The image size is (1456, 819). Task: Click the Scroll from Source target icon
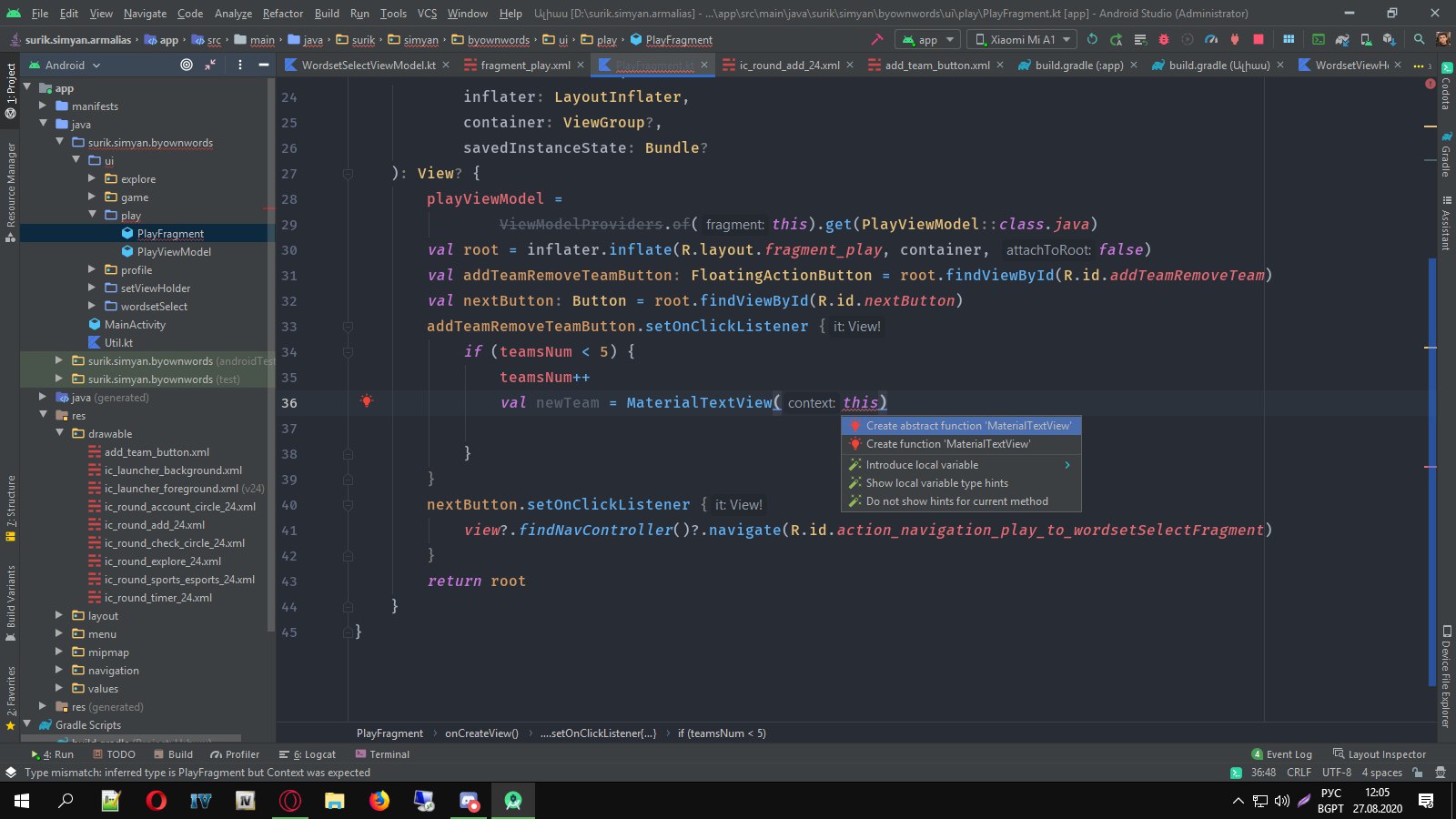tap(187, 65)
